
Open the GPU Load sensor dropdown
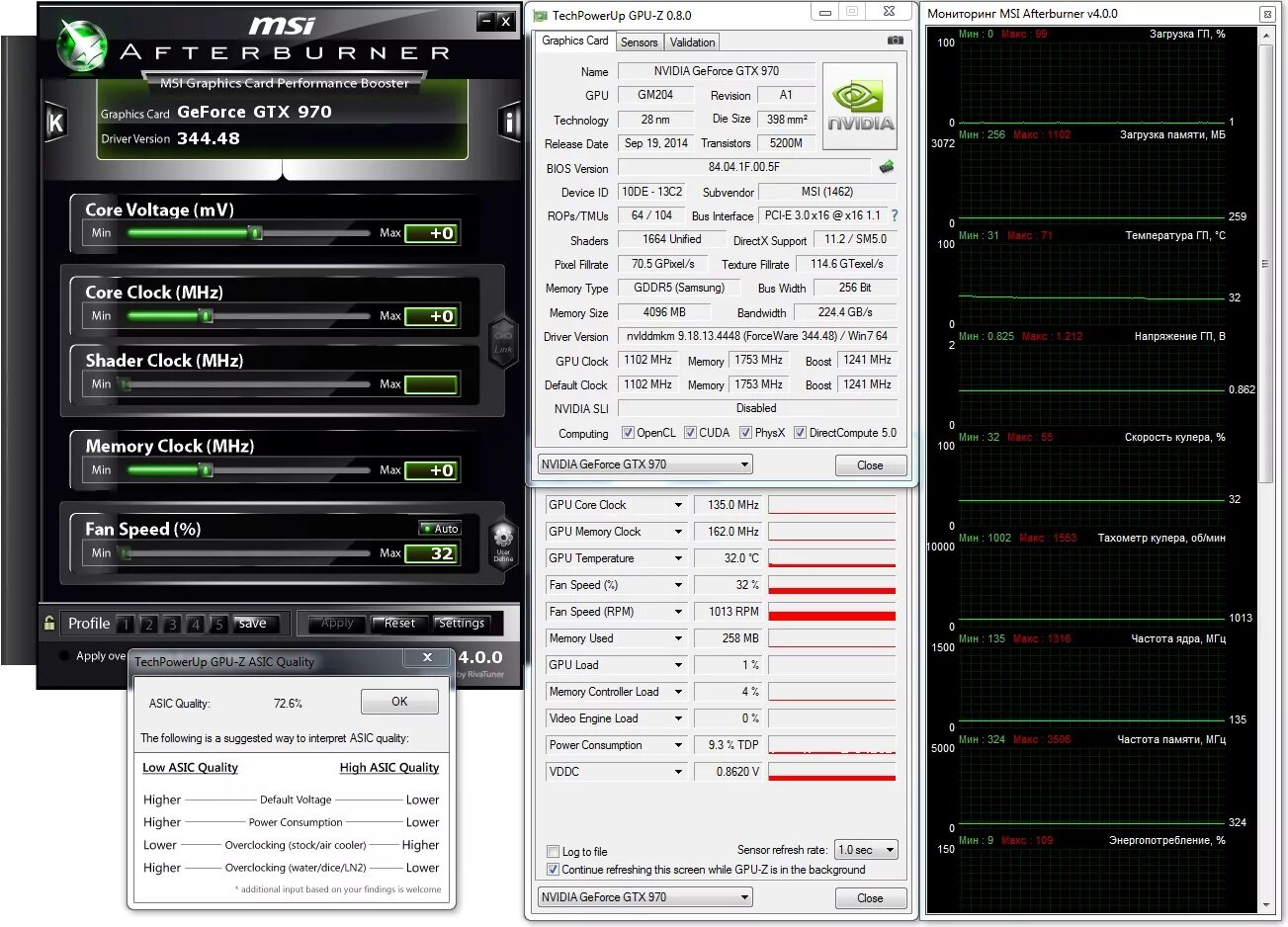[x=678, y=665]
